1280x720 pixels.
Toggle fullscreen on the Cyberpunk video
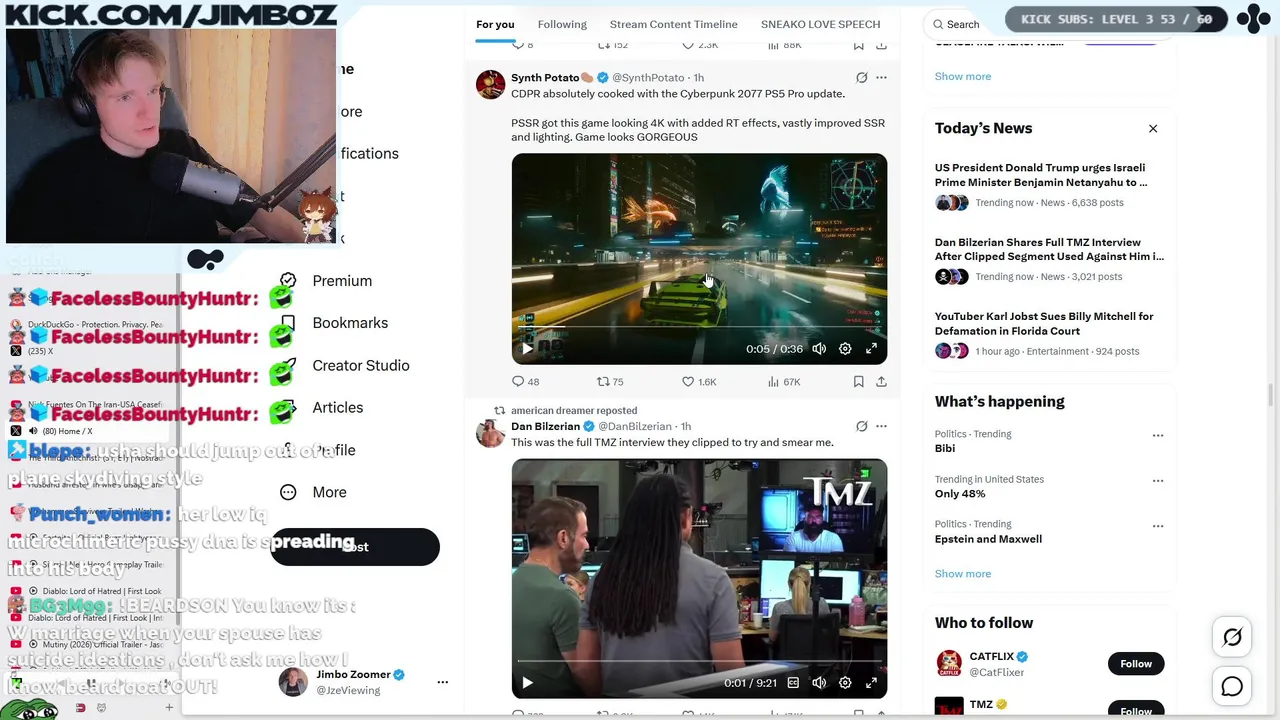(x=871, y=349)
